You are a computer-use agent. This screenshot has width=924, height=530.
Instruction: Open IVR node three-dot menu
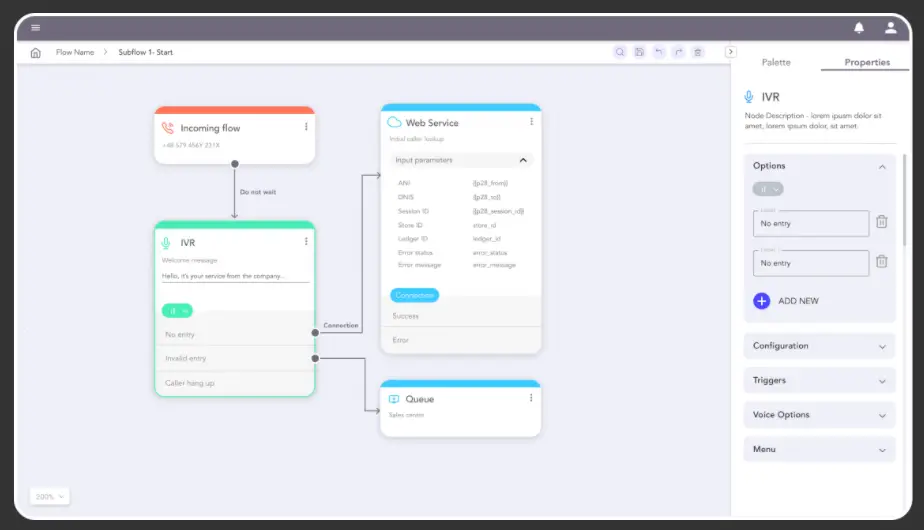[306, 241]
